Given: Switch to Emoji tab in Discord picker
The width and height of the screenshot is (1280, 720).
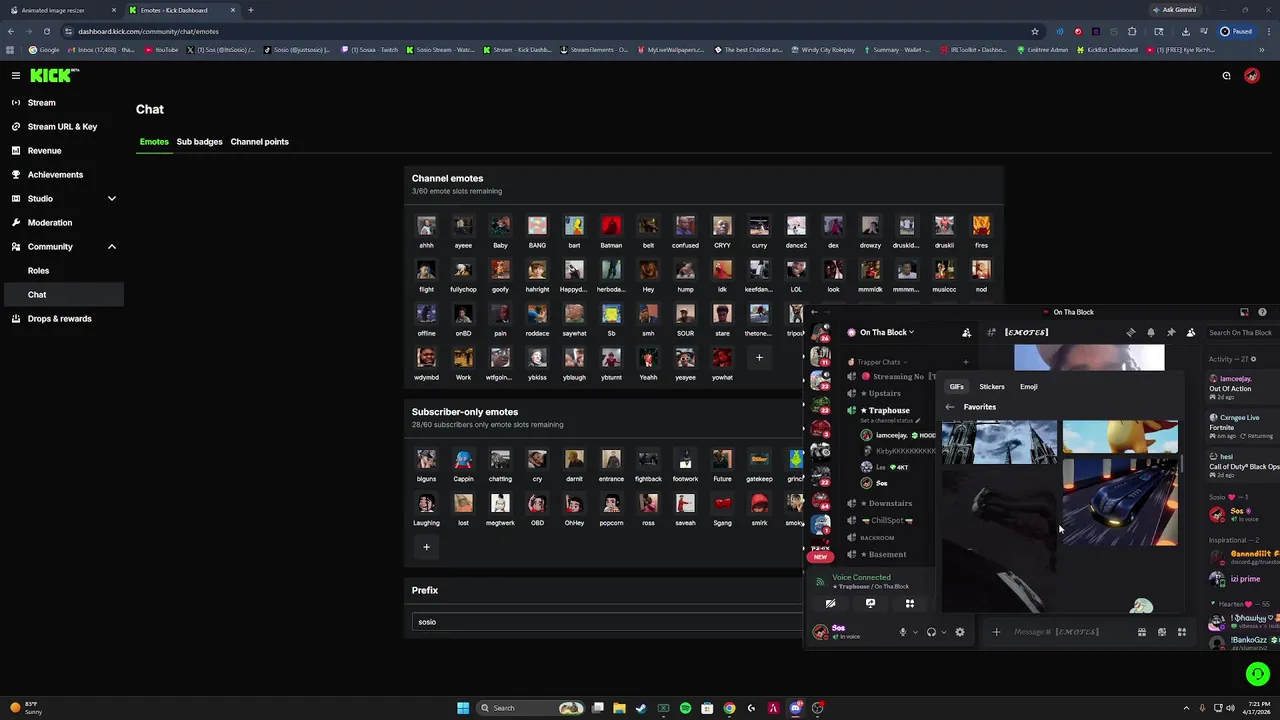Looking at the screenshot, I should pos(1029,387).
